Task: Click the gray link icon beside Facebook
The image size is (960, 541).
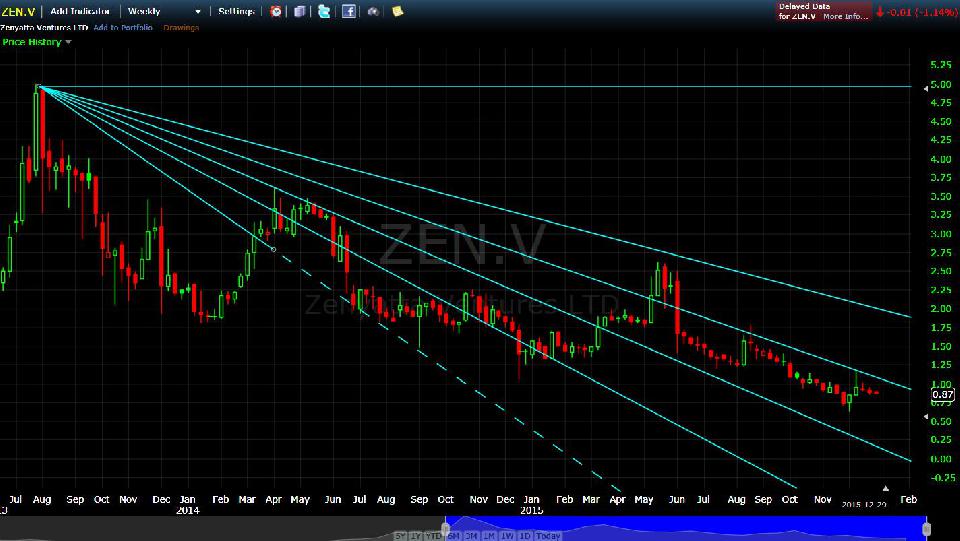Action: (373, 11)
